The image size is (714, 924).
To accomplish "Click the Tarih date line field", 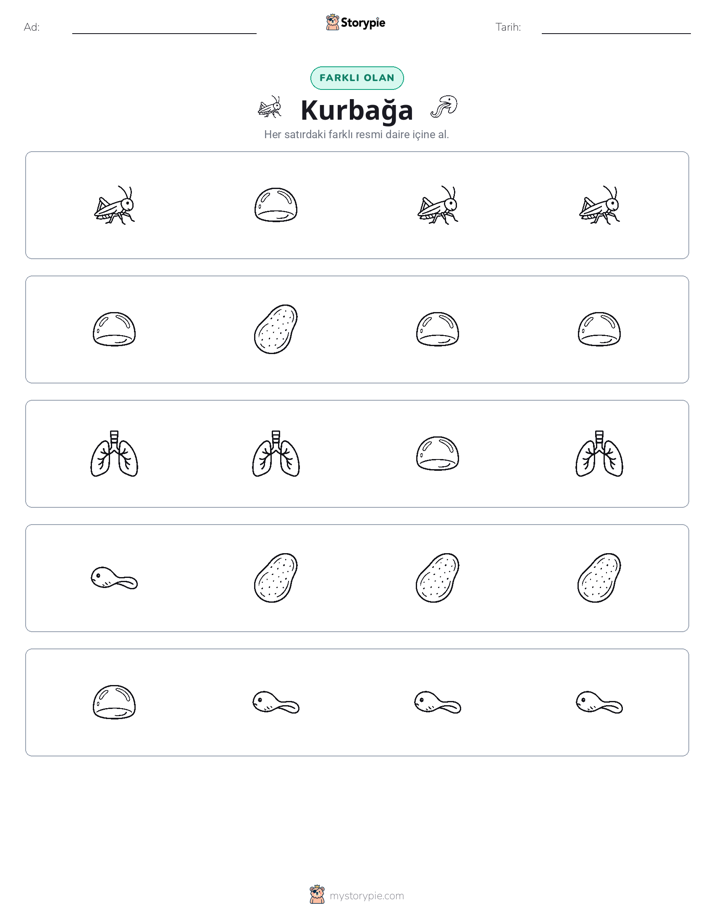I will pos(616,28).
